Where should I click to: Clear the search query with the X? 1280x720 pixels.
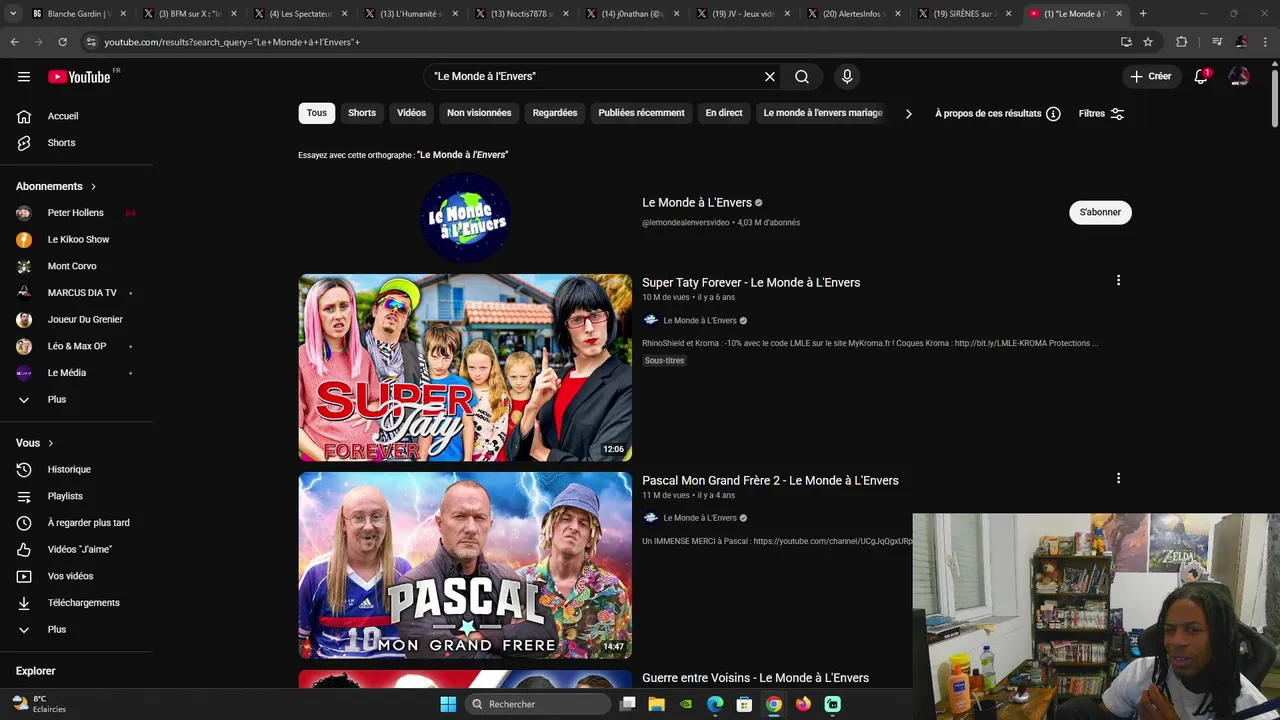(770, 76)
